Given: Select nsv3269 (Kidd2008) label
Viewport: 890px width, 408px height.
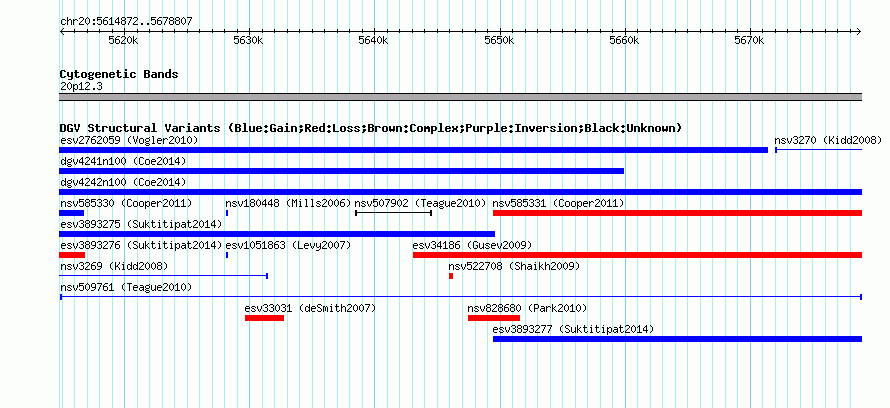Looking at the screenshot, I should pyautogui.click(x=114, y=266).
